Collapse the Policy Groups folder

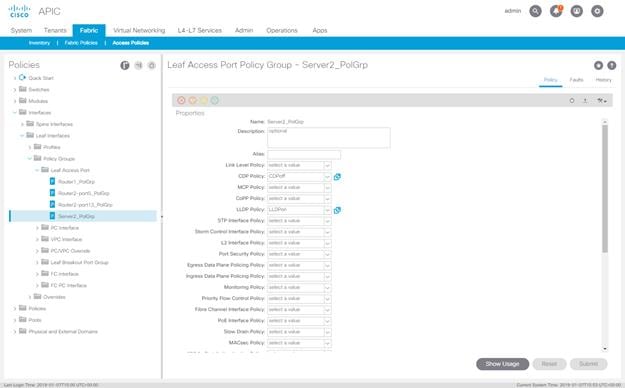point(30,159)
